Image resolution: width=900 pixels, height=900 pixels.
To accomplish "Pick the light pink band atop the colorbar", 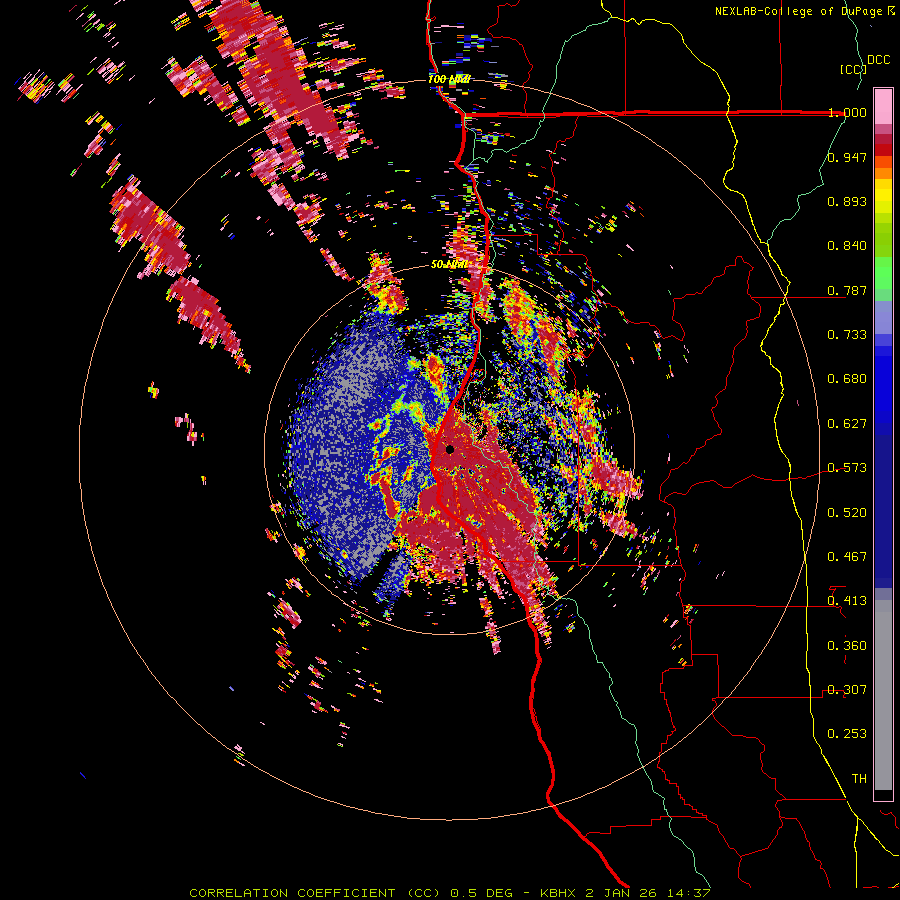I will [883, 107].
